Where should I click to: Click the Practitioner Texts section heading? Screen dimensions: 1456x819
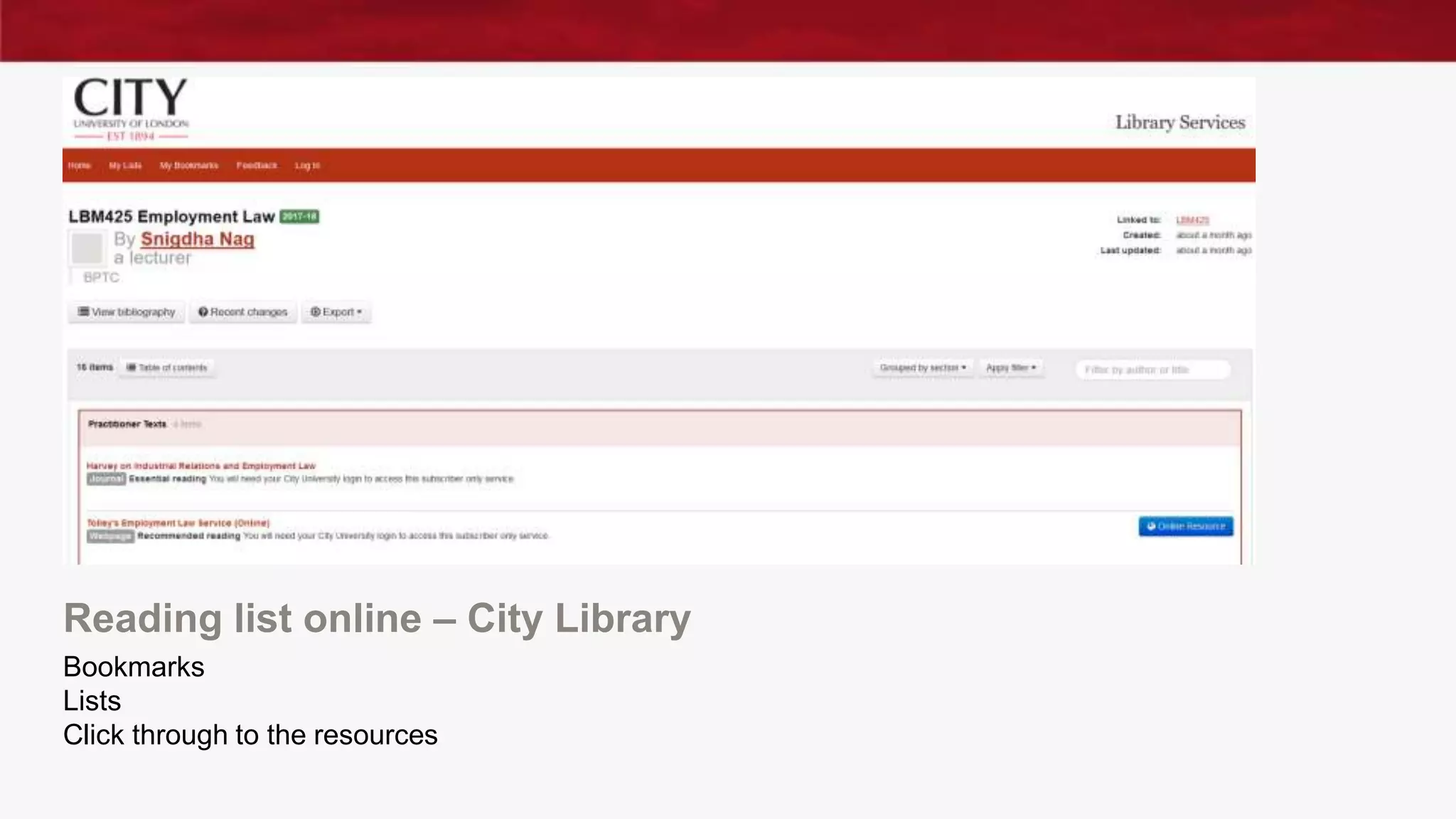pyautogui.click(x=127, y=424)
